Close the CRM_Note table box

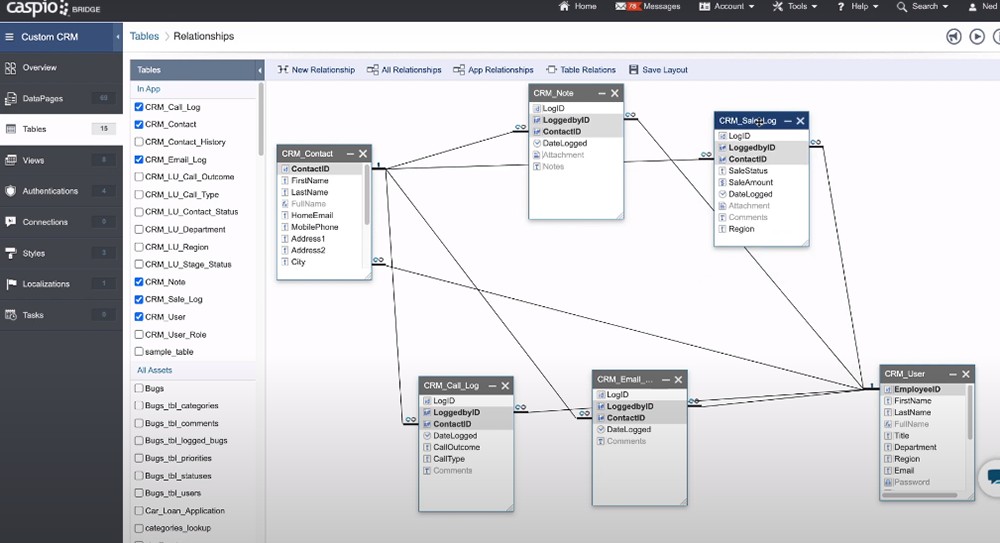click(615, 93)
